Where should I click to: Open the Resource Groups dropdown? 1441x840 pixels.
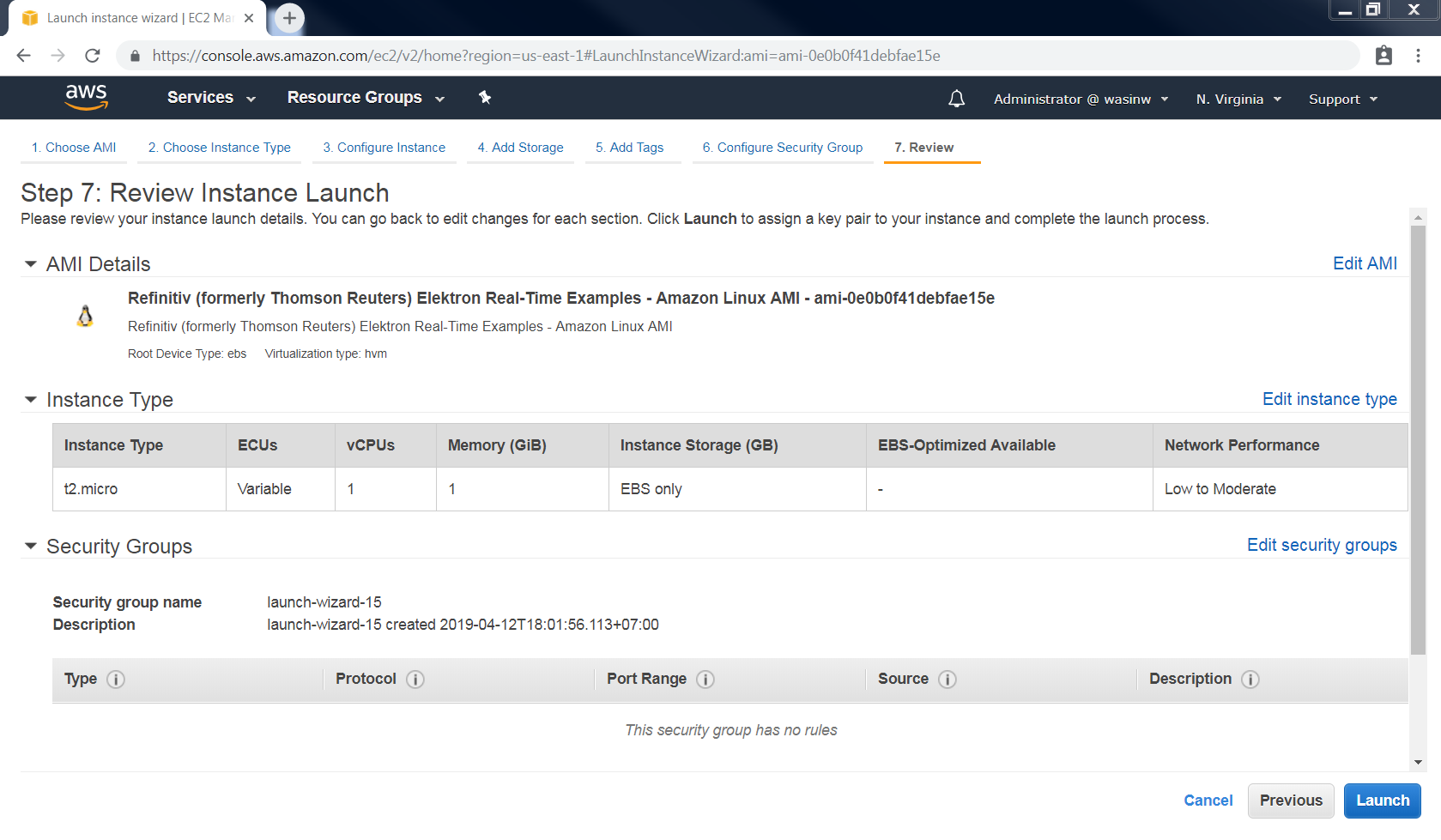(x=366, y=98)
